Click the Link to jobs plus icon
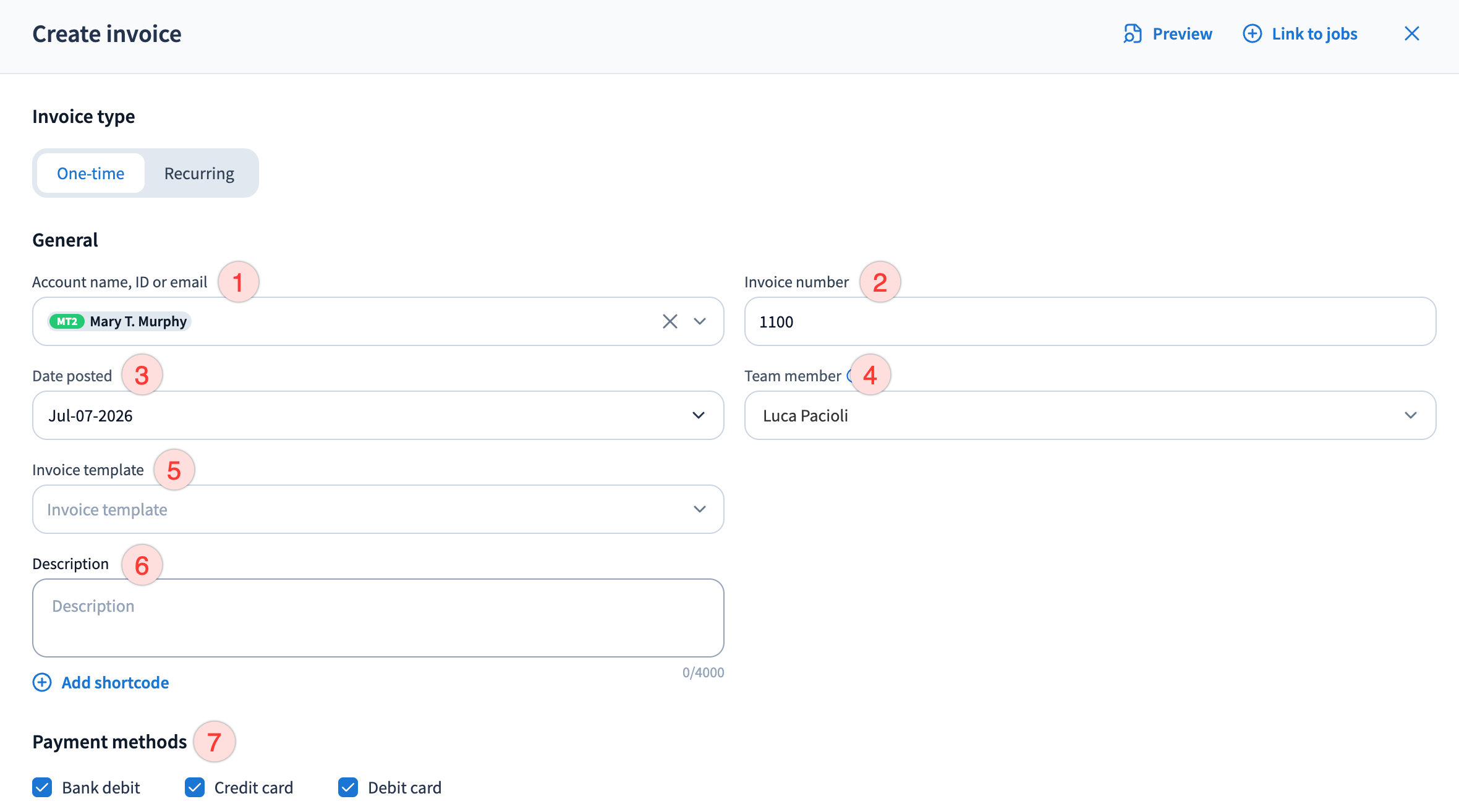The height and width of the screenshot is (812, 1459). coord(1253,33)
